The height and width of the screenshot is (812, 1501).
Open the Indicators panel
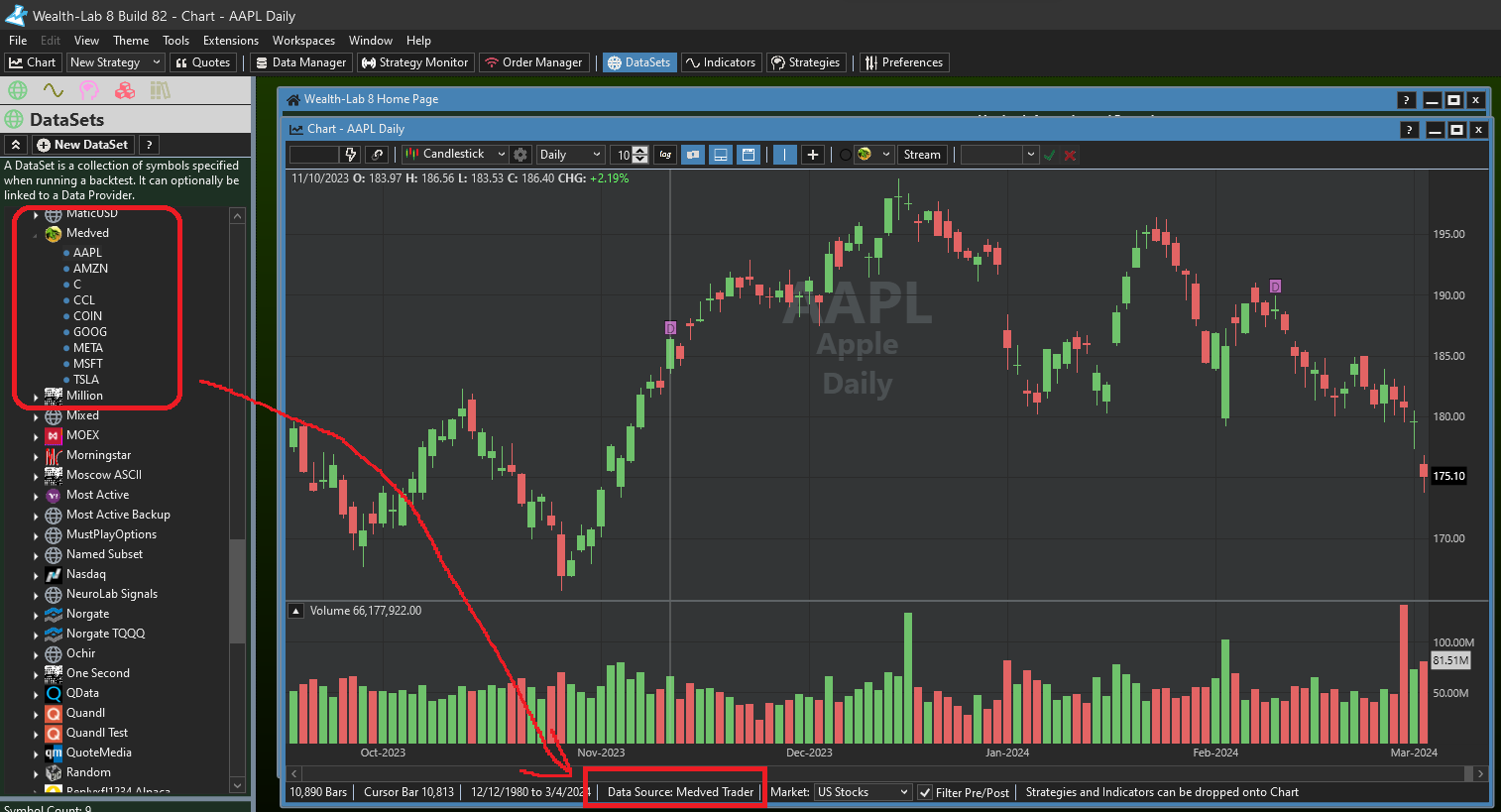721,62
